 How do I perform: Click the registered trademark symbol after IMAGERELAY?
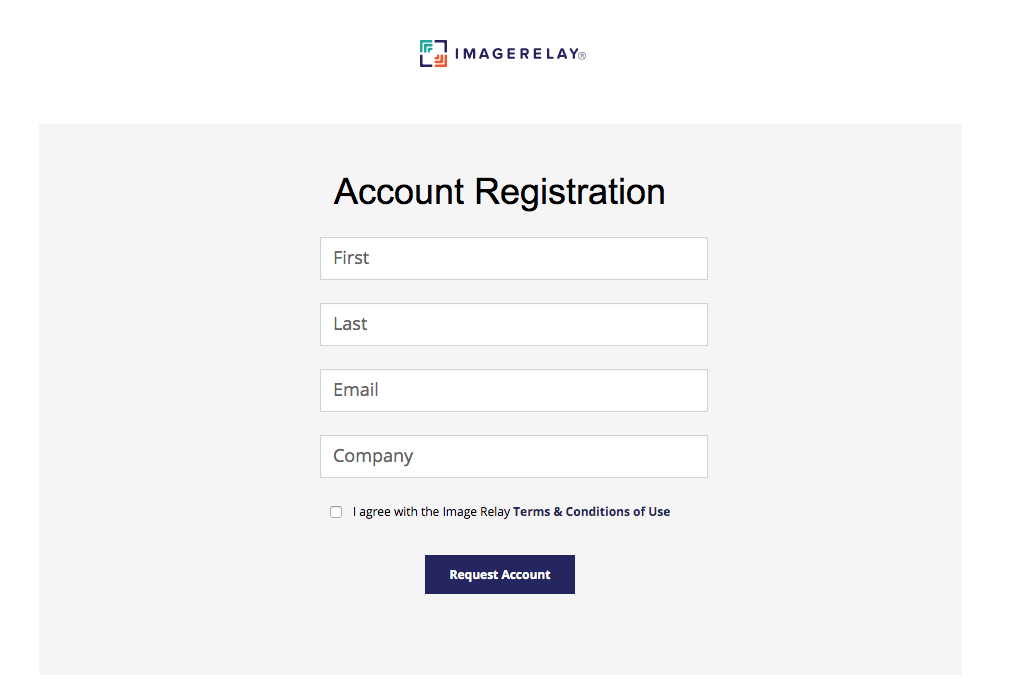tap(583, 56)
